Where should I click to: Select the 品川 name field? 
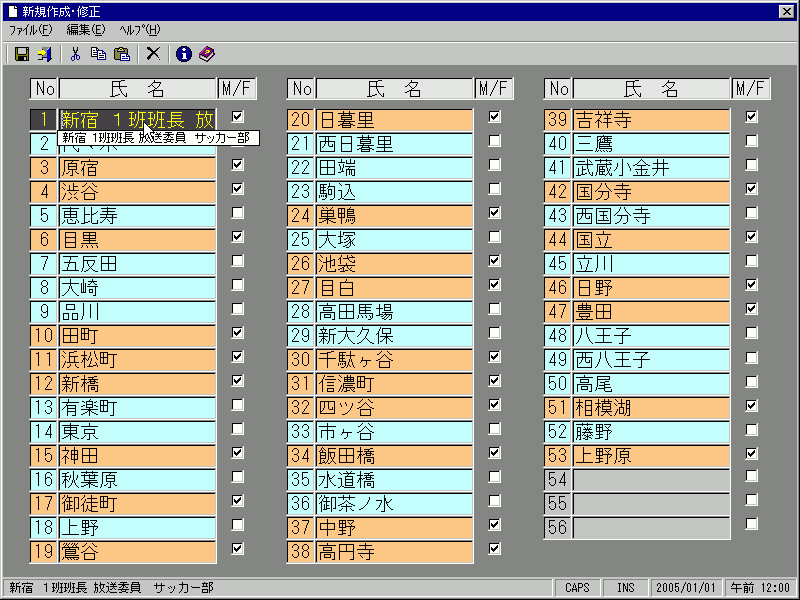(x=138, y=312)
